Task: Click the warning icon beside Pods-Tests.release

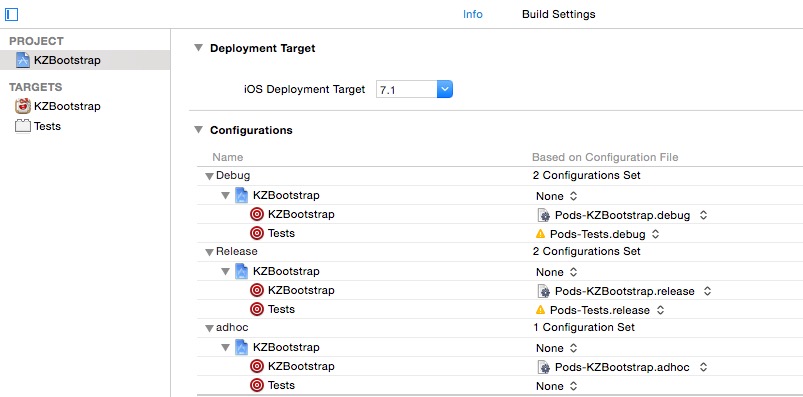Action: coord(540,310)
